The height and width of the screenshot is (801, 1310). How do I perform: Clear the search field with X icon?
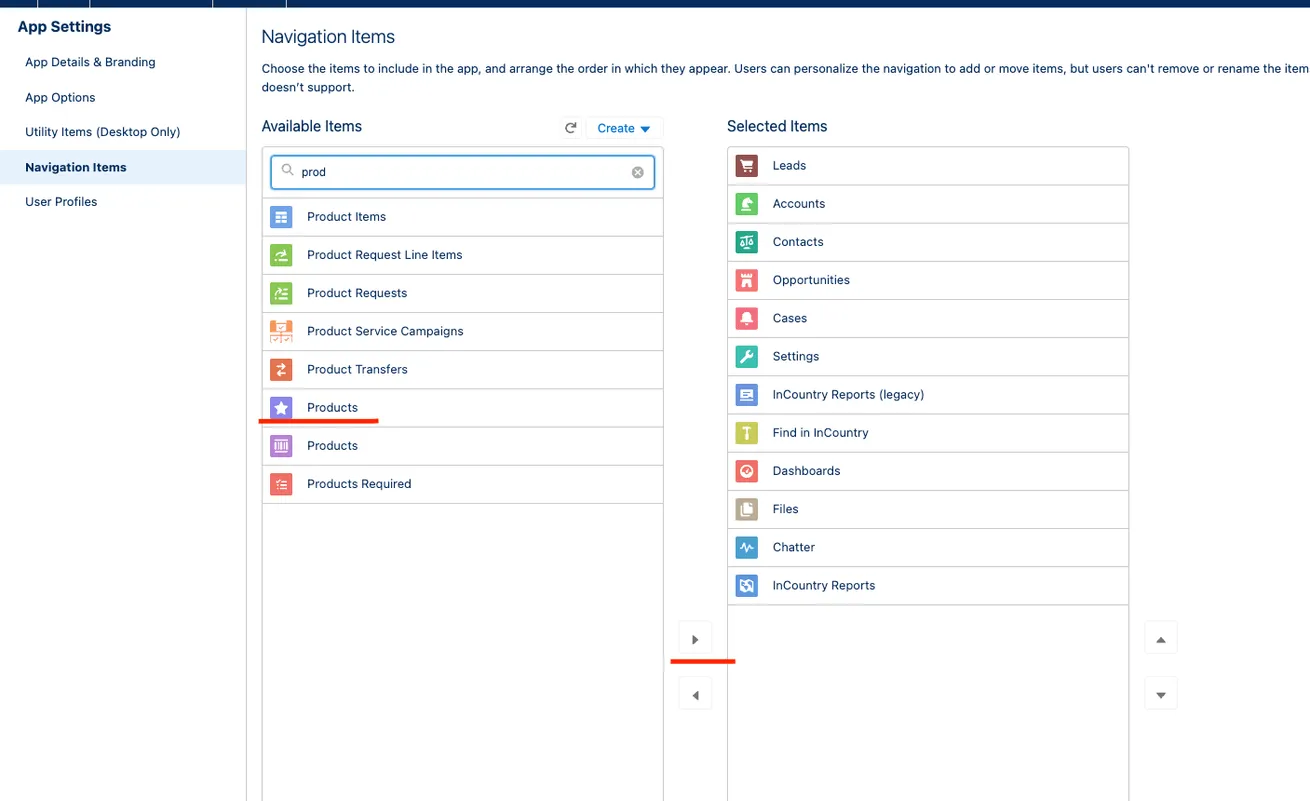click(x=638, y=172)
